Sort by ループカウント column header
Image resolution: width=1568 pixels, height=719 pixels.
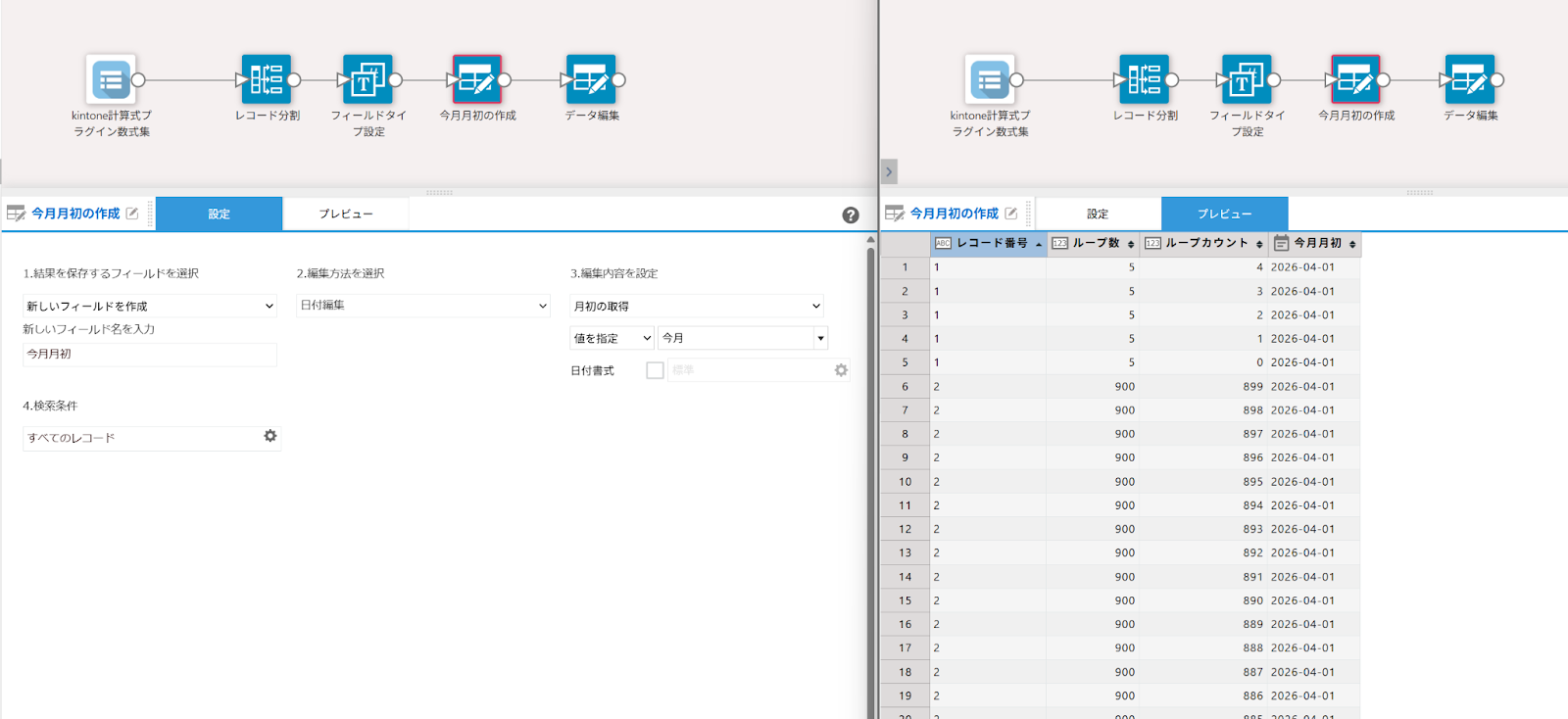click(1206, 243)
